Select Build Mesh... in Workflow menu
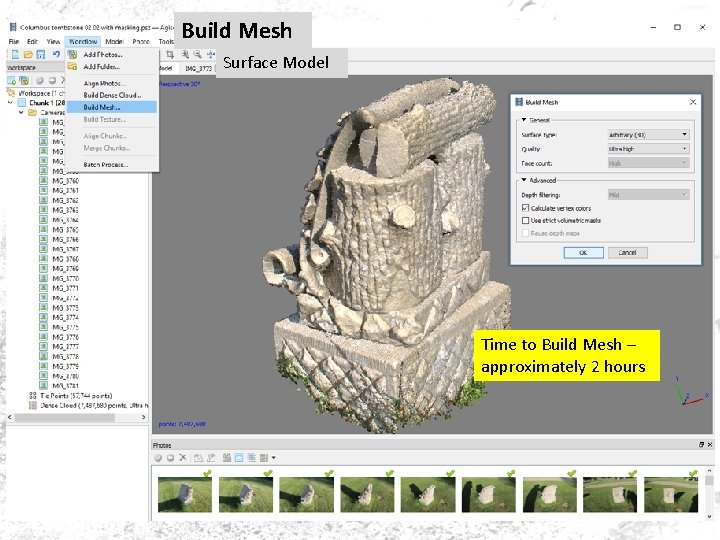This screenshot has height=540, width=720. (112, 107)
